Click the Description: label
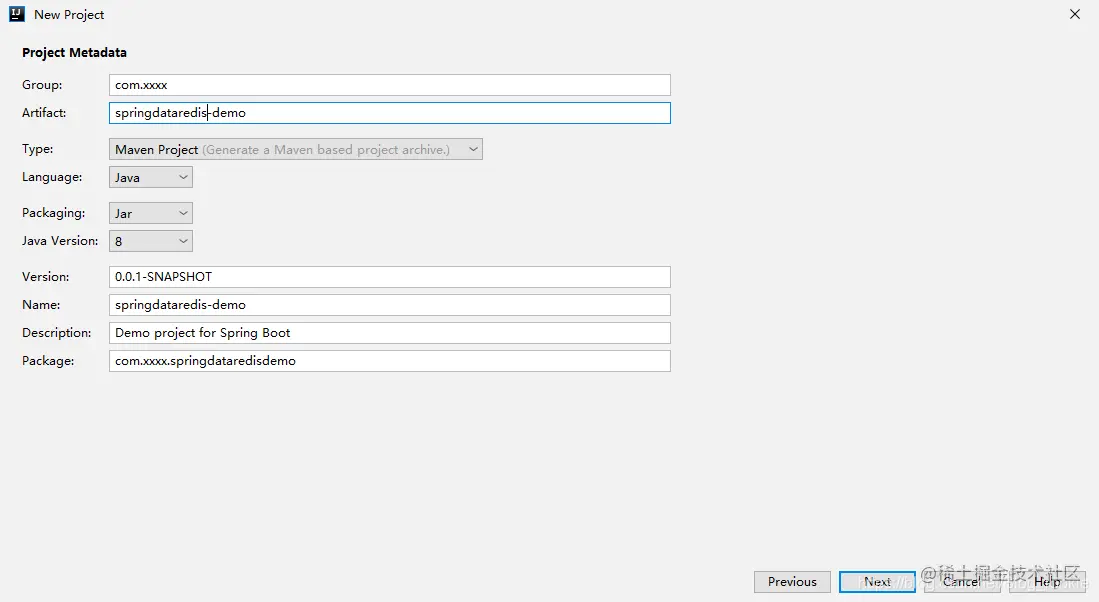1099x602 pixels. click(x=57, y=333)
